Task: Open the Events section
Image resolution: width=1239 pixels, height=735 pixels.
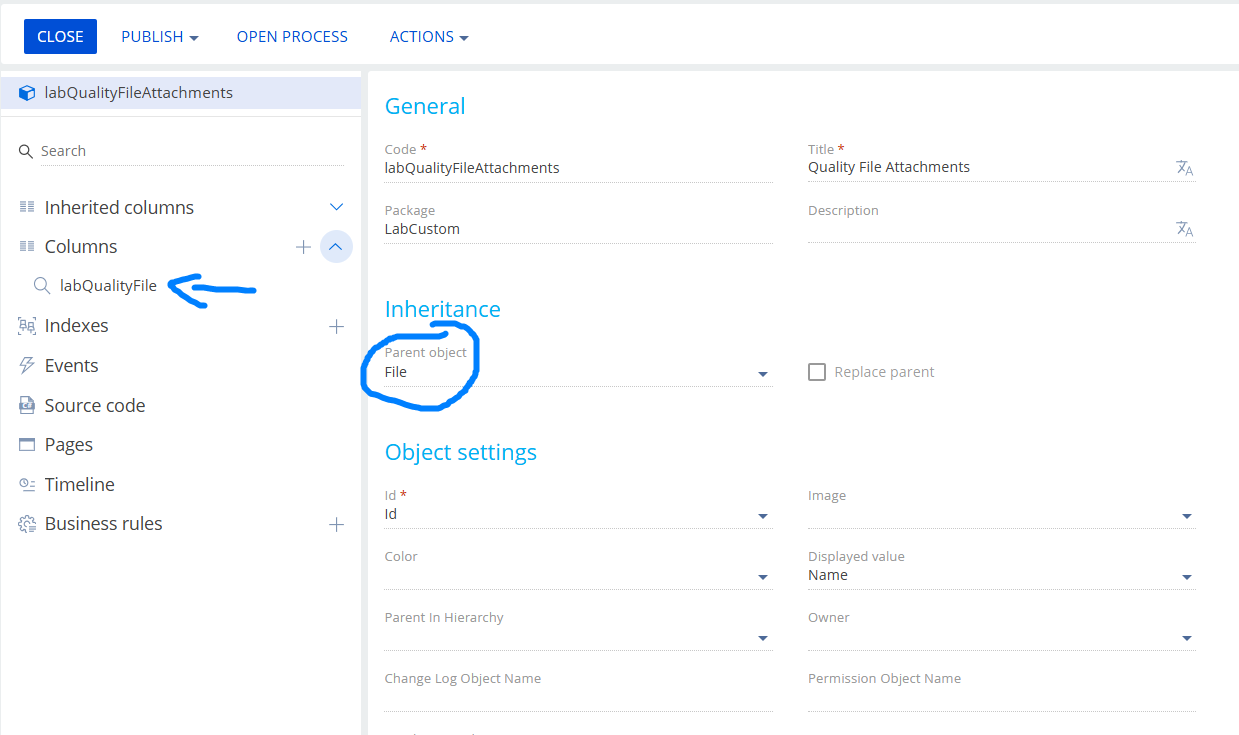Action: pyautogui.click(x=72, y=366)
